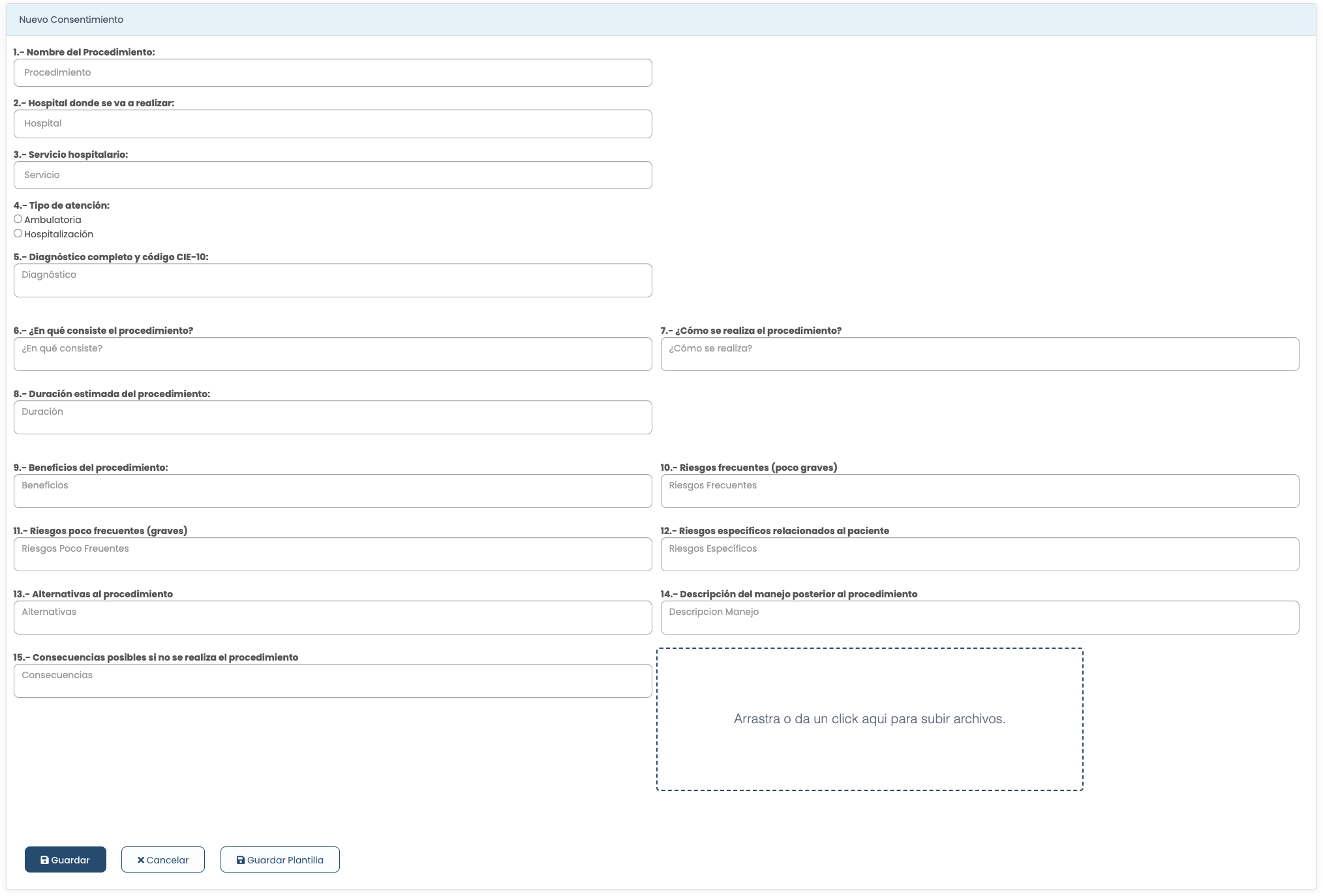Click the Guardar Plantilla button

280,859
